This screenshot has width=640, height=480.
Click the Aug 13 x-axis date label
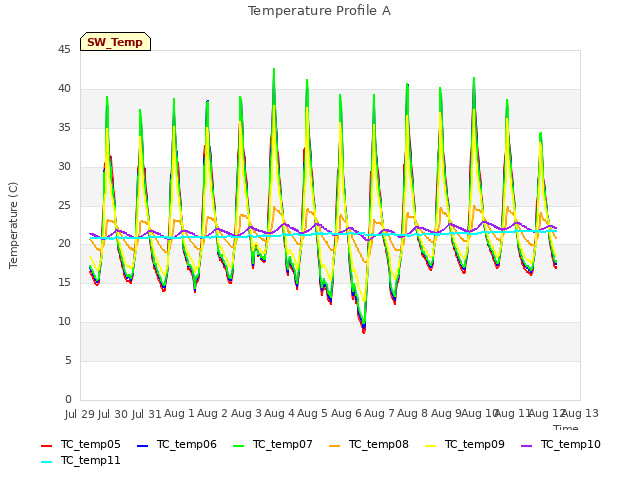[x=582, y=414]
